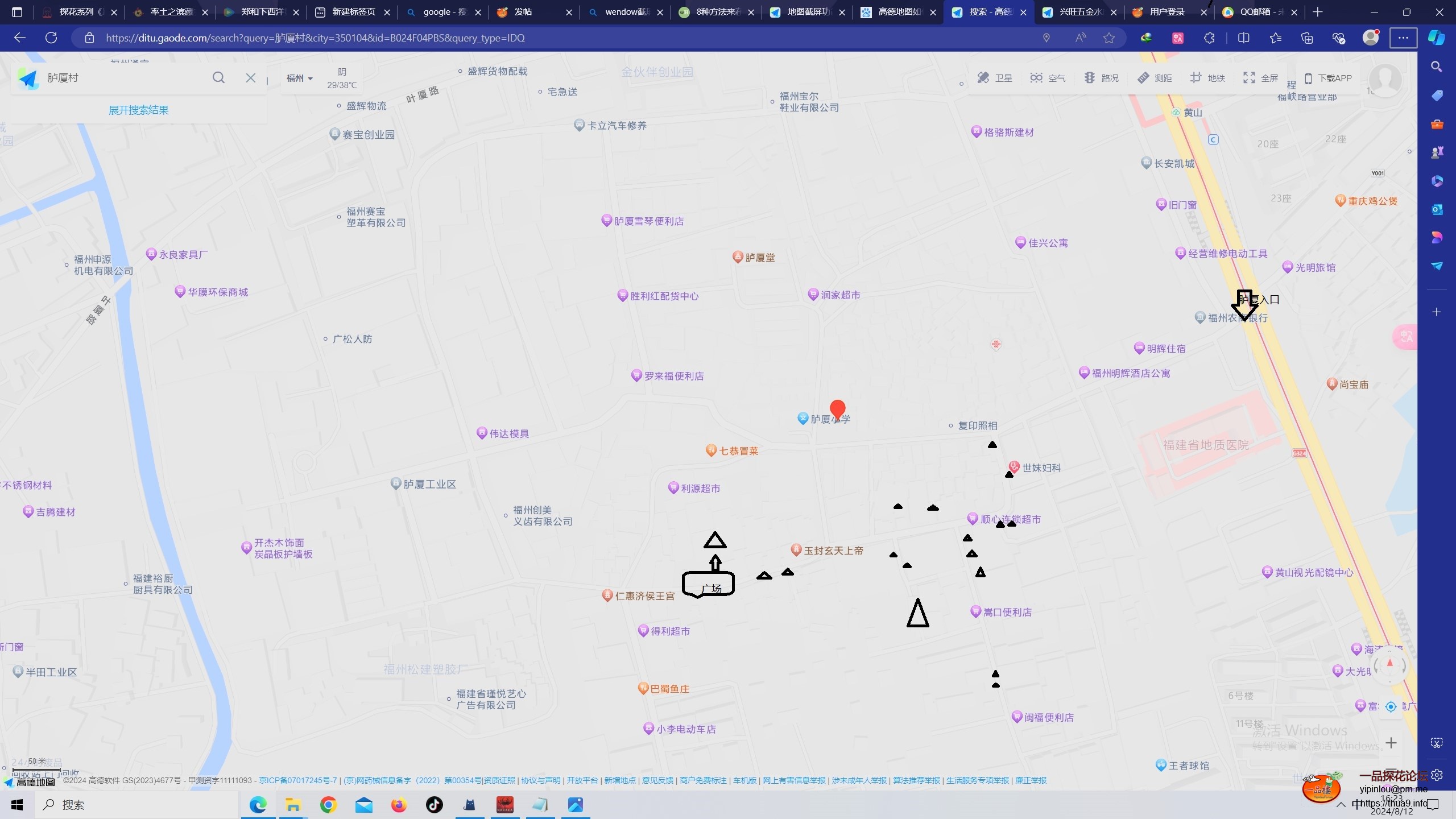This screenshot has height=819, width=1456.
Task: Click the red location pin at 胪厦小学
Action: [837, 408]
